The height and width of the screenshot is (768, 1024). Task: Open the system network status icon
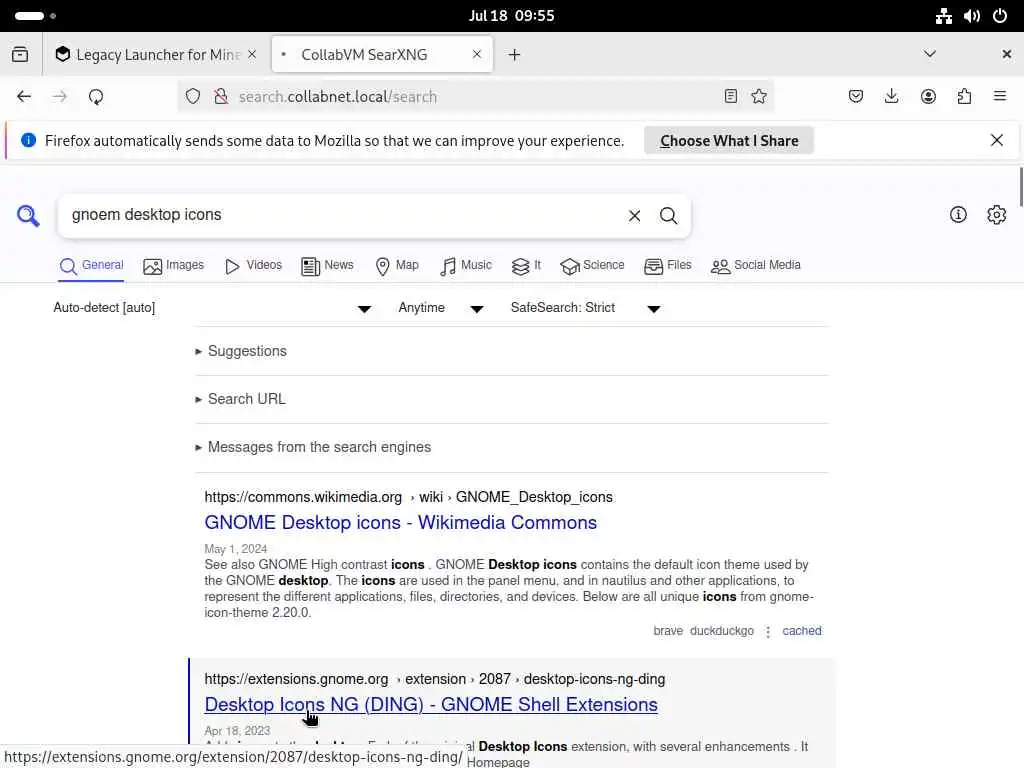click(944, 16)
